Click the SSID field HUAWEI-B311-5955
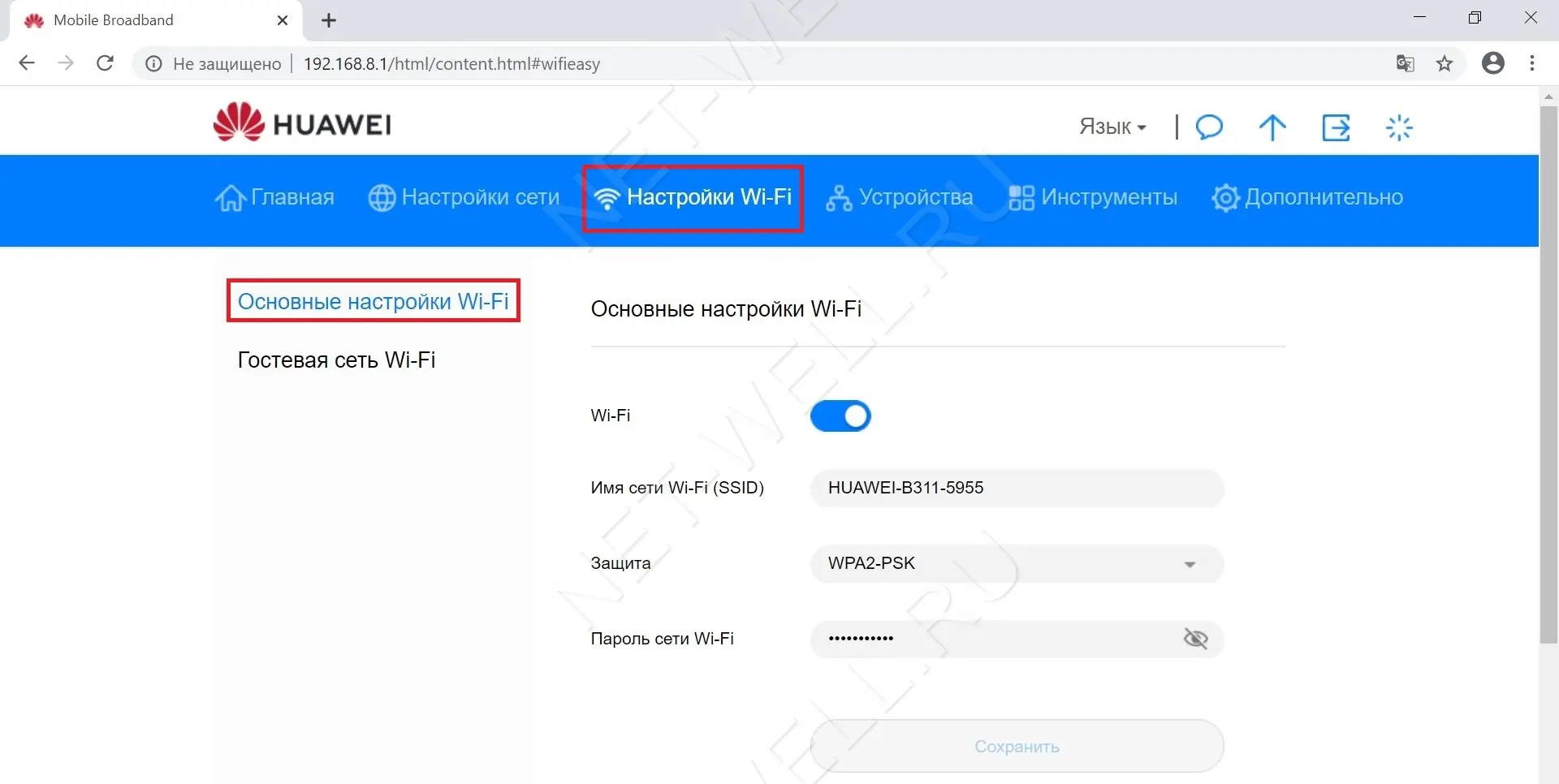Viewport: 1559px width, 784px height. click(1017, 488)
